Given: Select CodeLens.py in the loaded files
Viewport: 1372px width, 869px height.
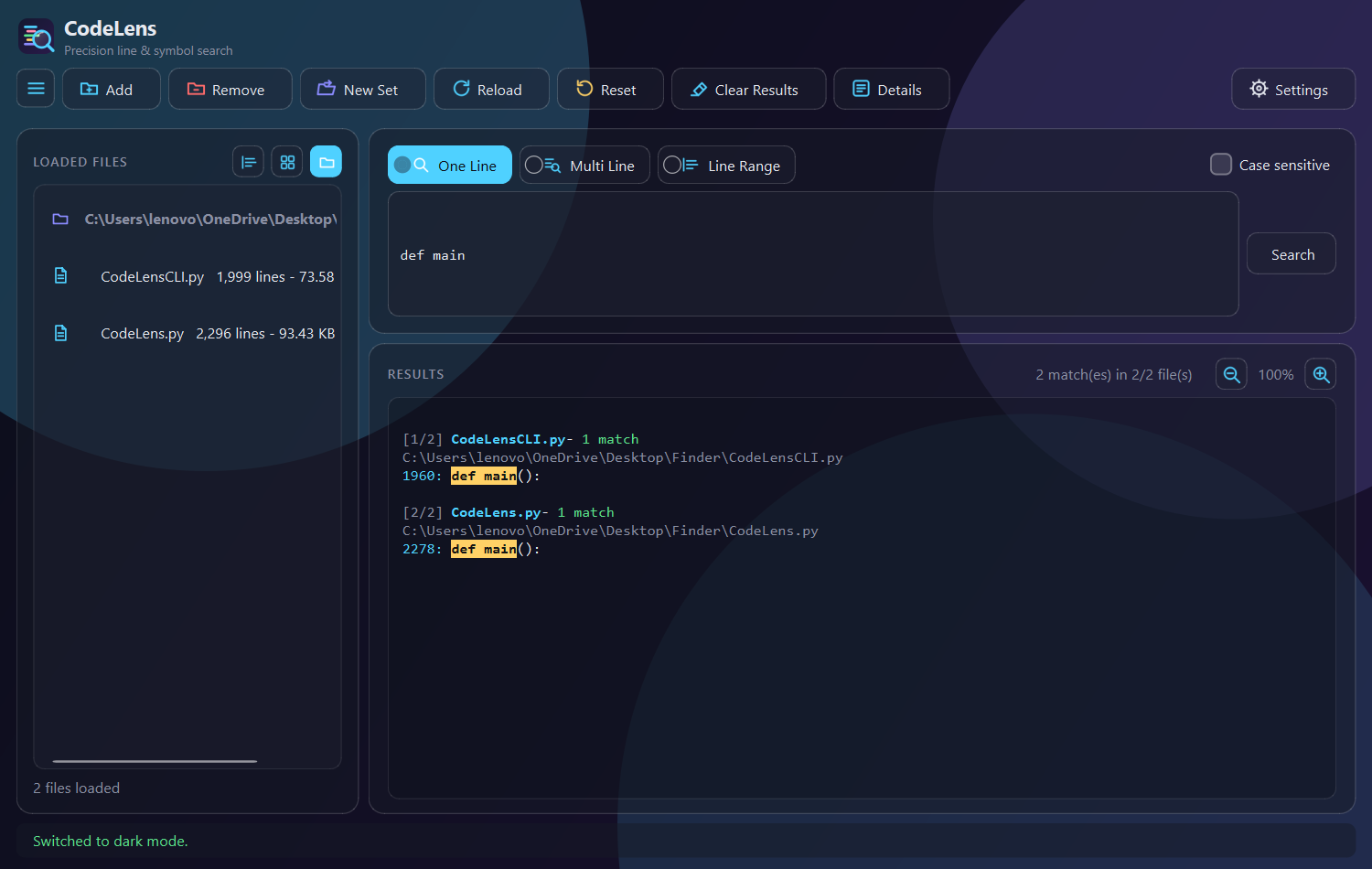Looking at the screenshot, I should 188,333.
